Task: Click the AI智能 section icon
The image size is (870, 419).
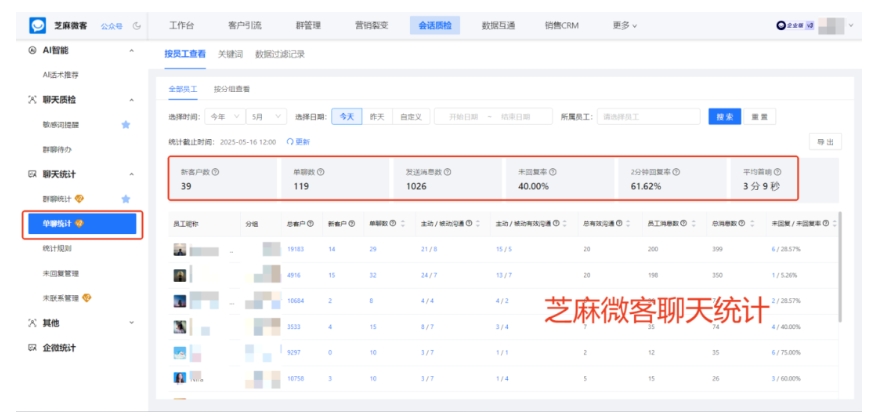Action: point(32,51)
